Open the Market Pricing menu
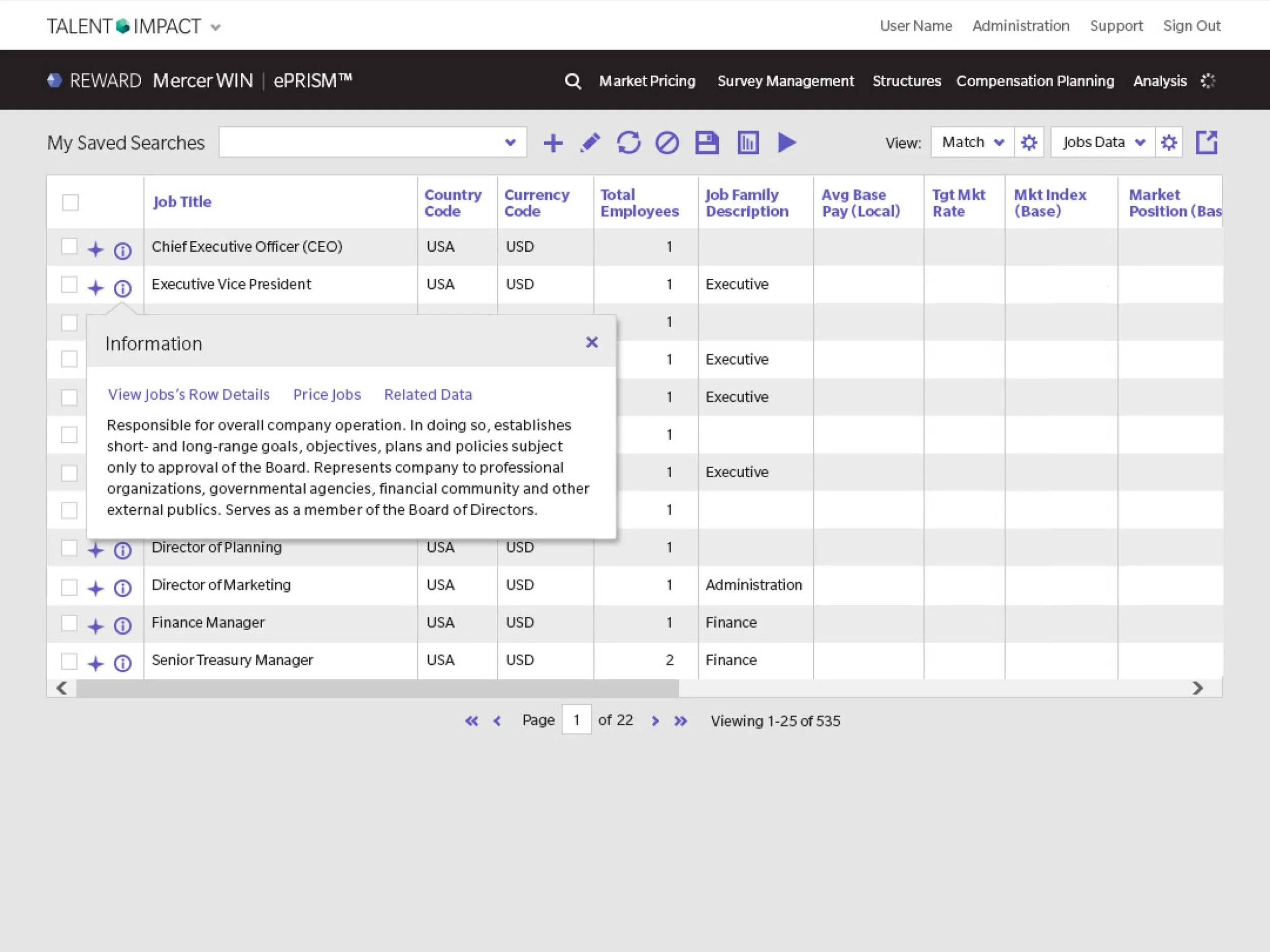Viewport: 1270px width, 952px height. click(647, 81)
